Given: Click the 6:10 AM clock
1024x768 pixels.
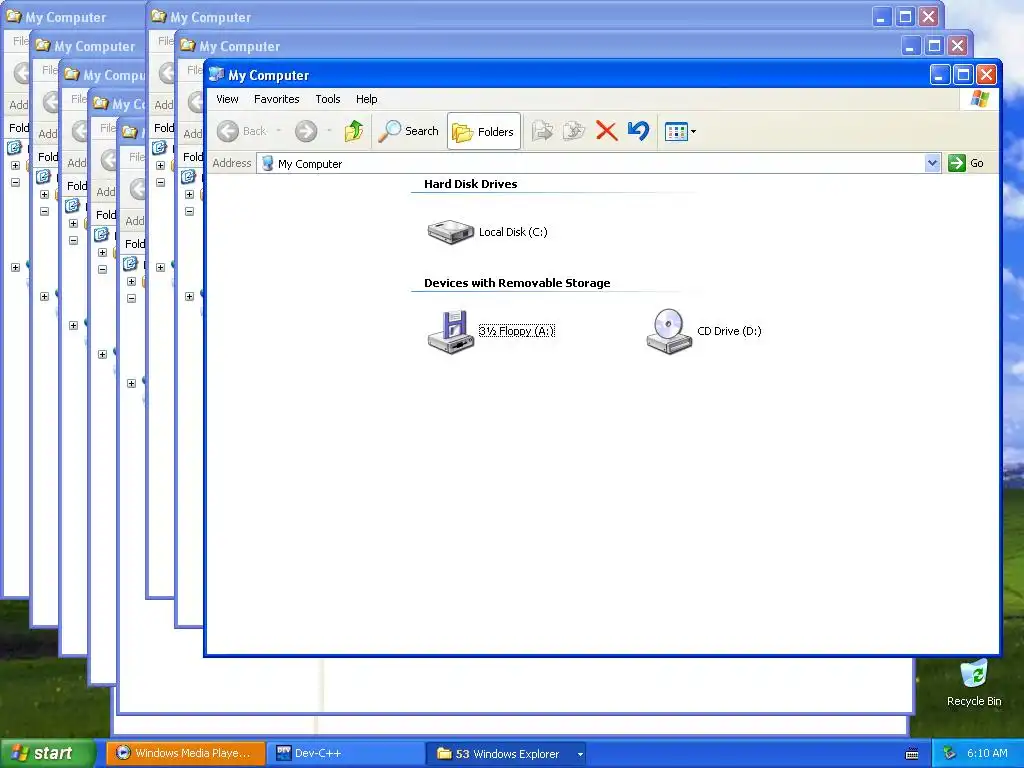Looking at the screenshot, I should (x=987, y=753).
